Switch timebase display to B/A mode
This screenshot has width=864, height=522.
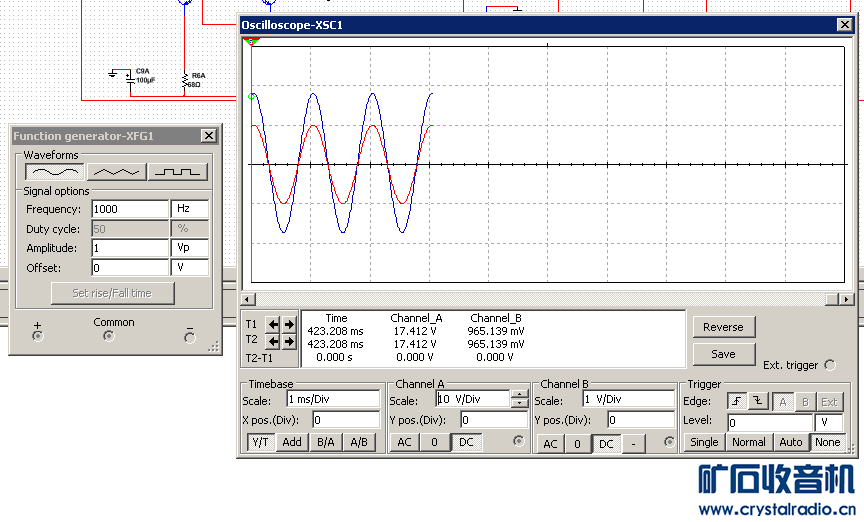click(x=325, y=442)
